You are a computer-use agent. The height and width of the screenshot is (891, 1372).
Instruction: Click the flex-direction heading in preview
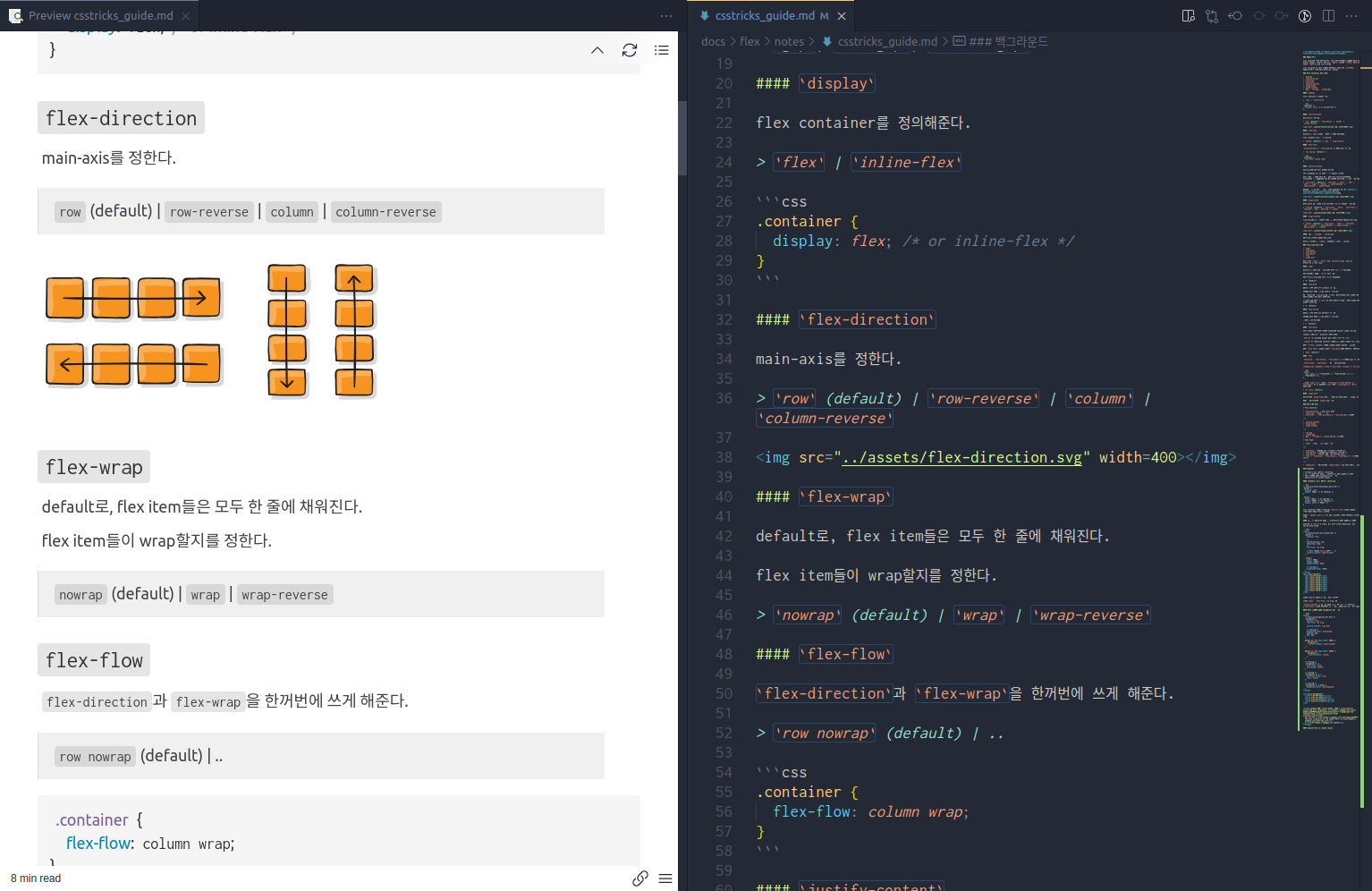(121, 118)
